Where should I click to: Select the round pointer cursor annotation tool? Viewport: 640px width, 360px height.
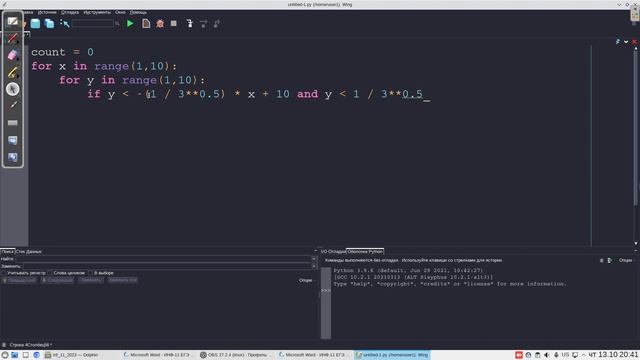click(x=13, y=89)
